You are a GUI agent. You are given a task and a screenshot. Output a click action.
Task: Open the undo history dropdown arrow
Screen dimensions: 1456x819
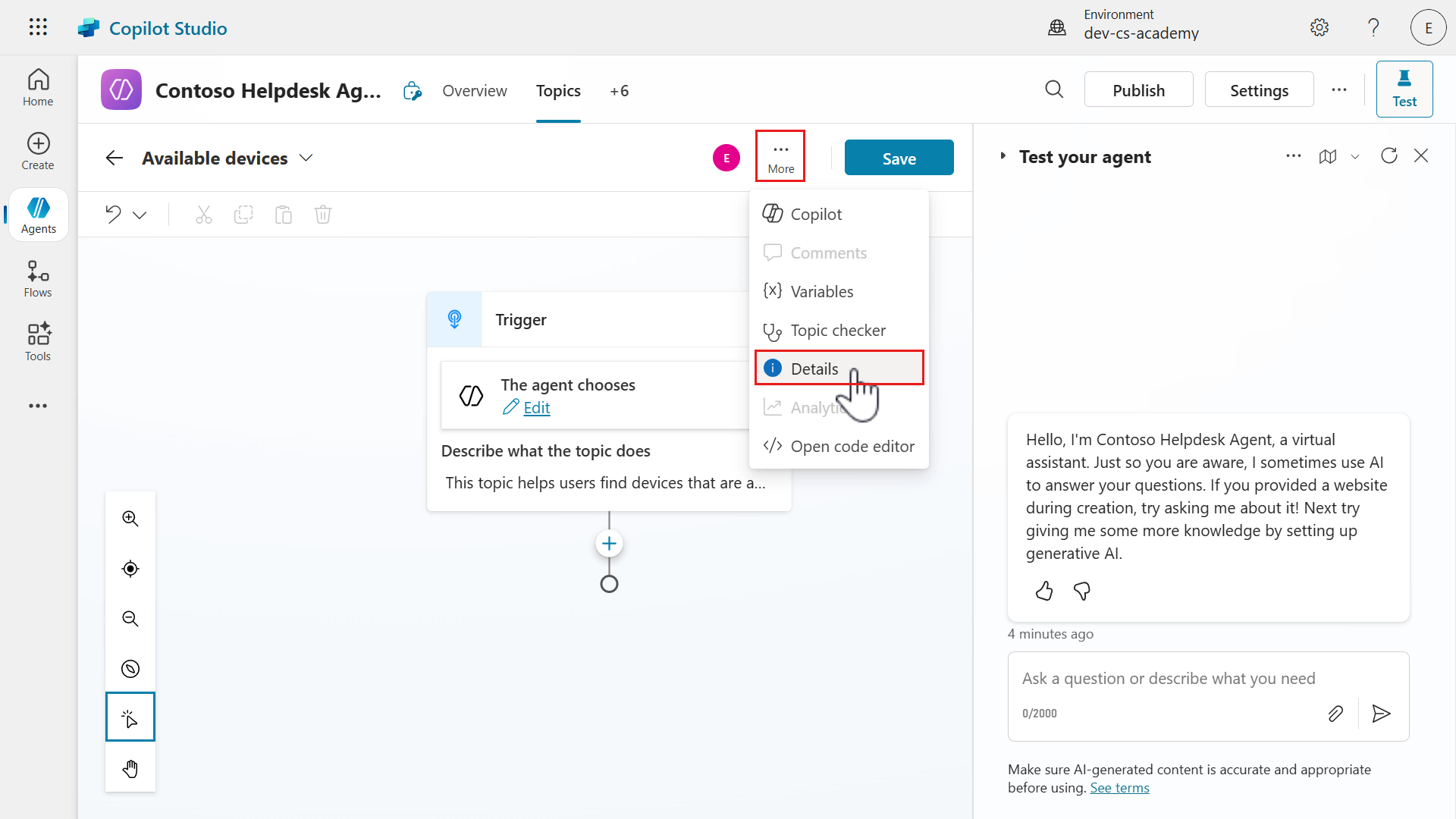tap(140, 215)
